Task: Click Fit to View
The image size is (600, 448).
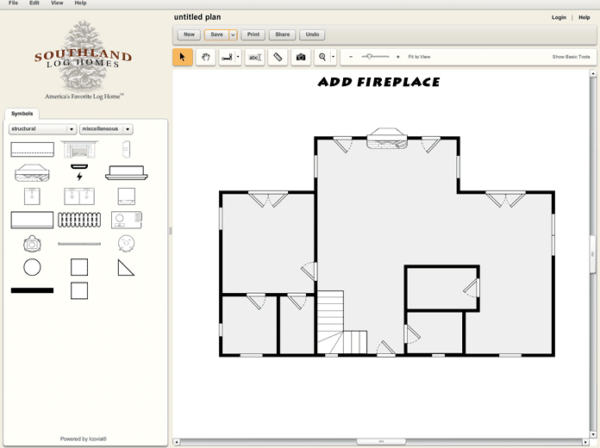Action: coord(419,57)
